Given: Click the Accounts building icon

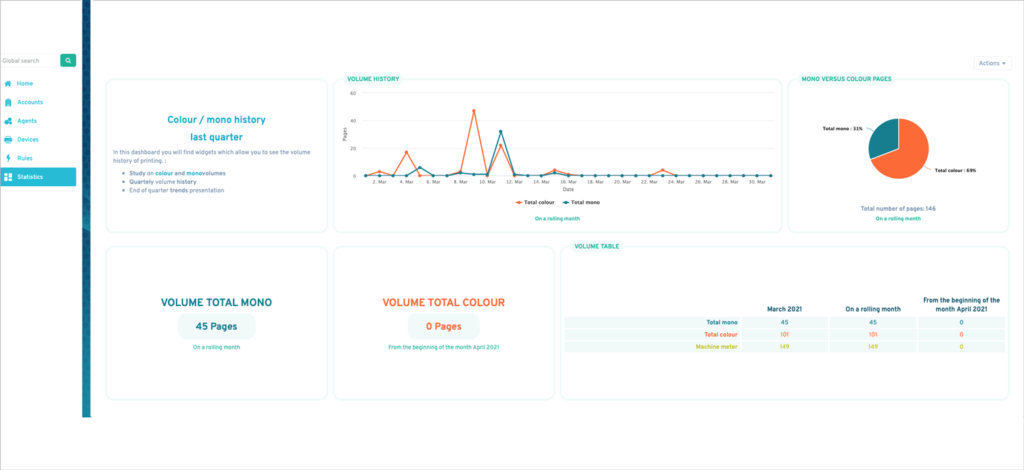Looking at the screenshot, I should [8, 102].
